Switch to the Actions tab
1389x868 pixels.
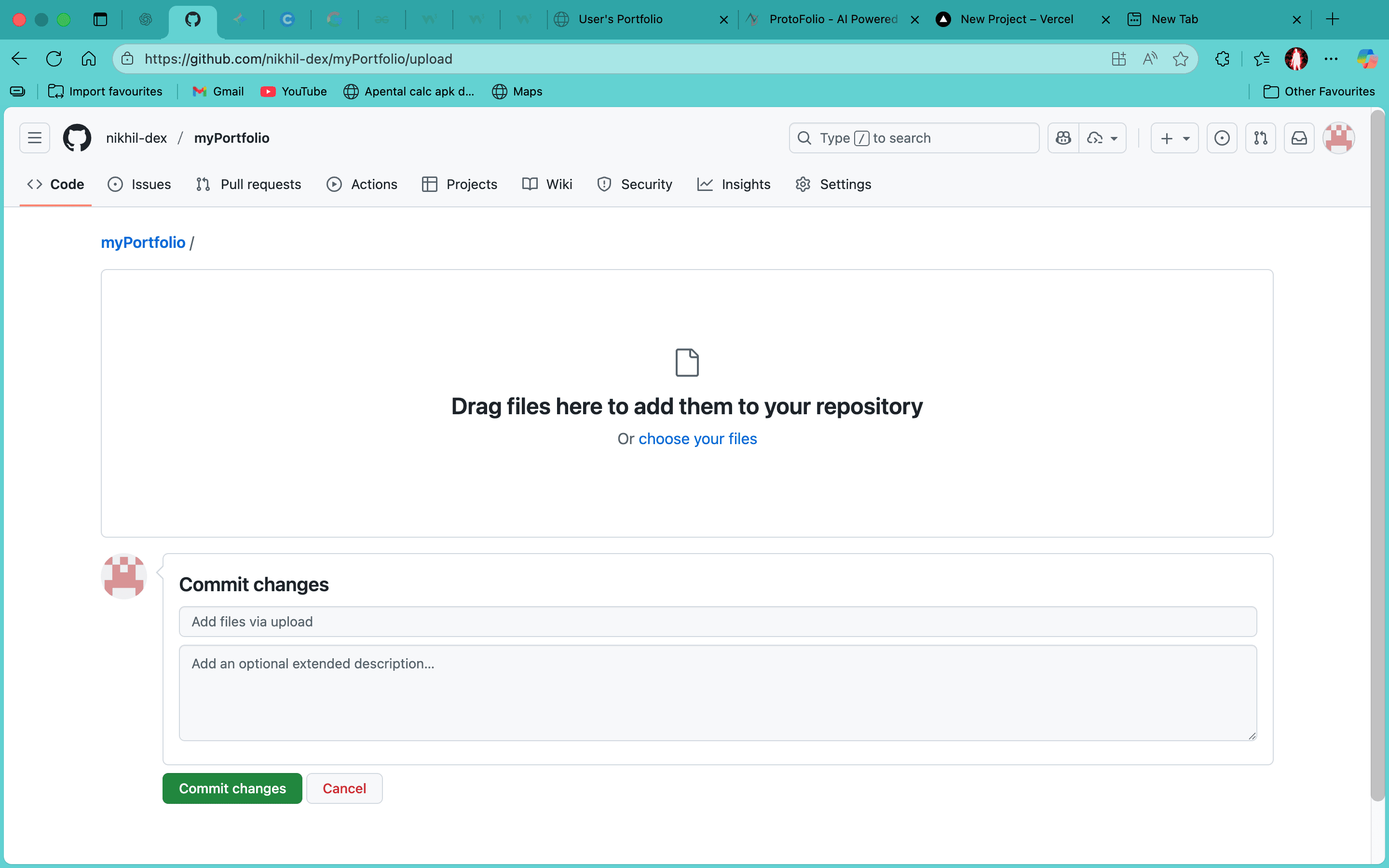coord(362,184)
